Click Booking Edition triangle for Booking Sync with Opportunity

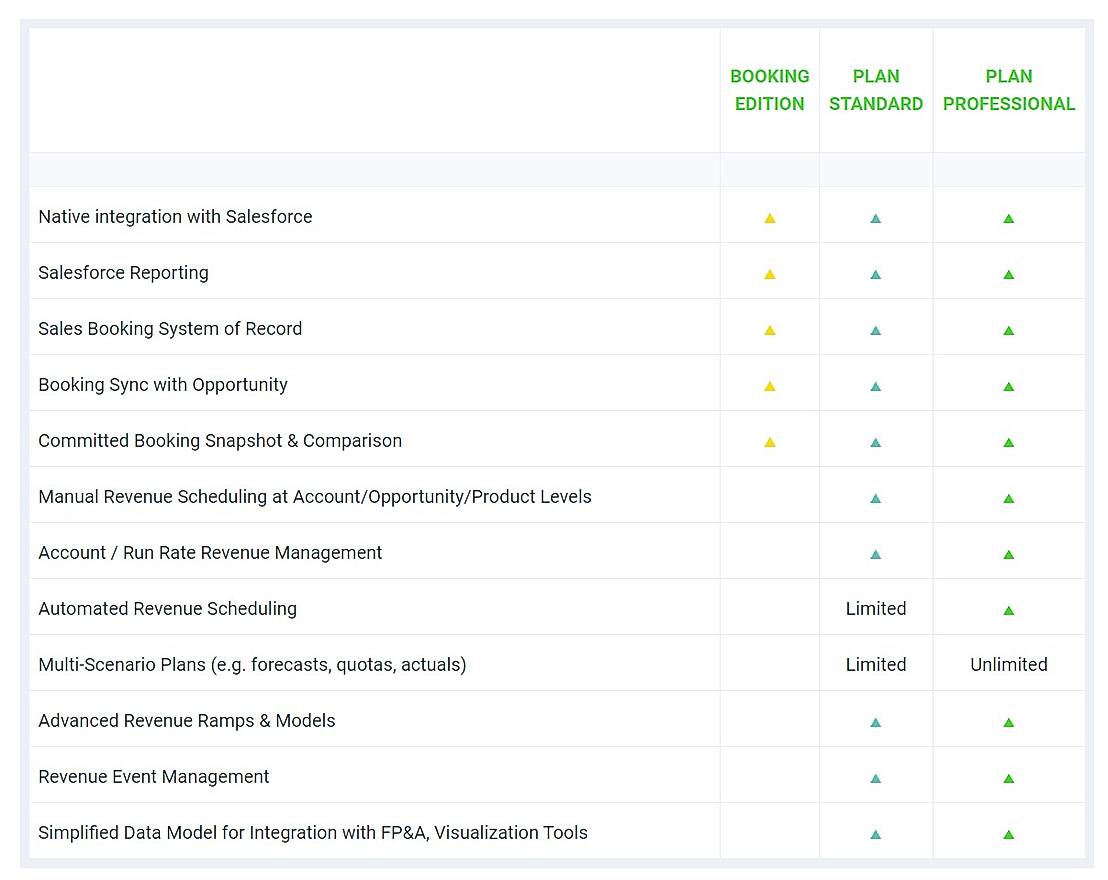(x=769, y=386)
